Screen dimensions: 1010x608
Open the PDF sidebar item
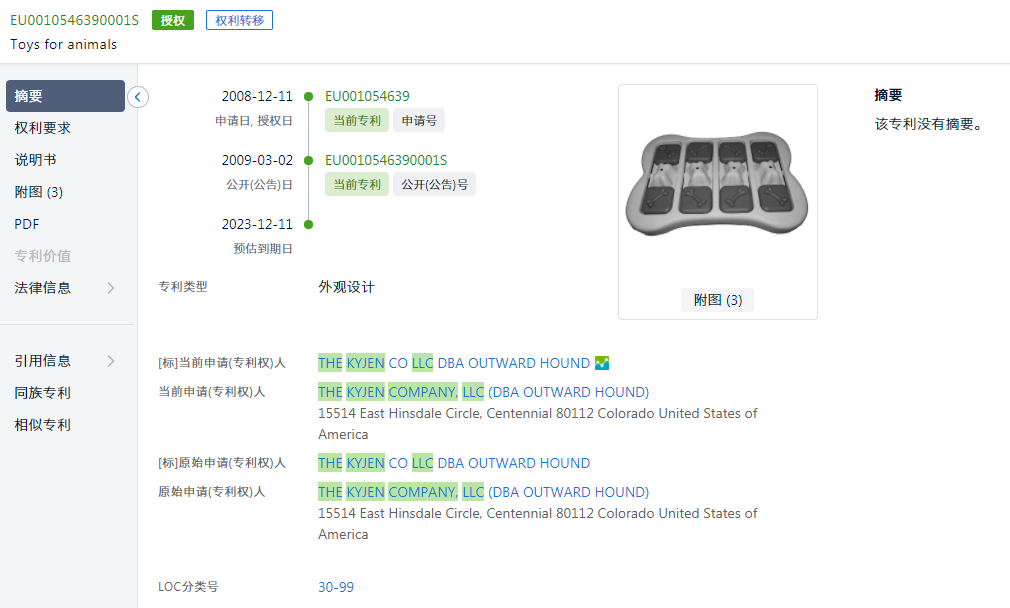[27, 224]
